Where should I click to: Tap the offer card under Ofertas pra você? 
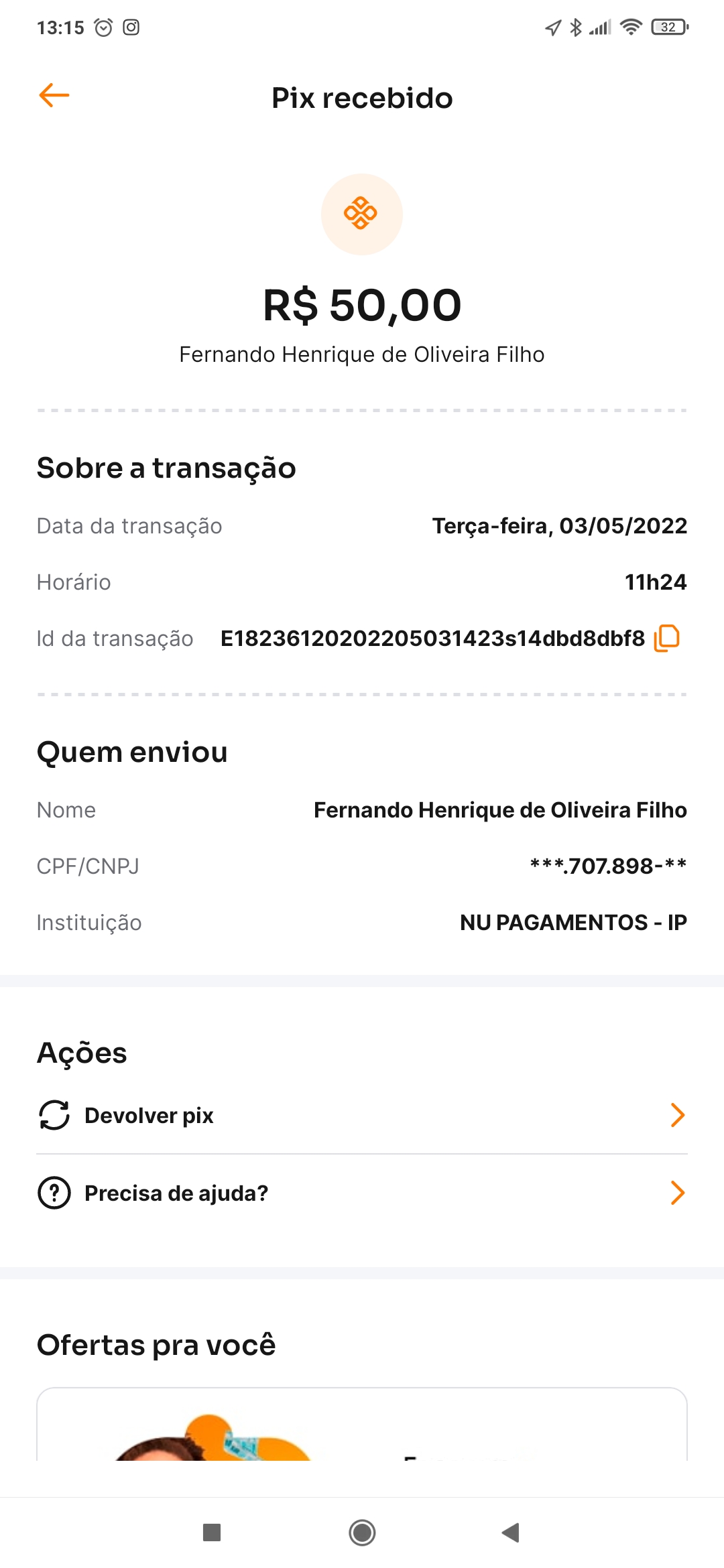pyautogui.click(x=362, y=1427)
